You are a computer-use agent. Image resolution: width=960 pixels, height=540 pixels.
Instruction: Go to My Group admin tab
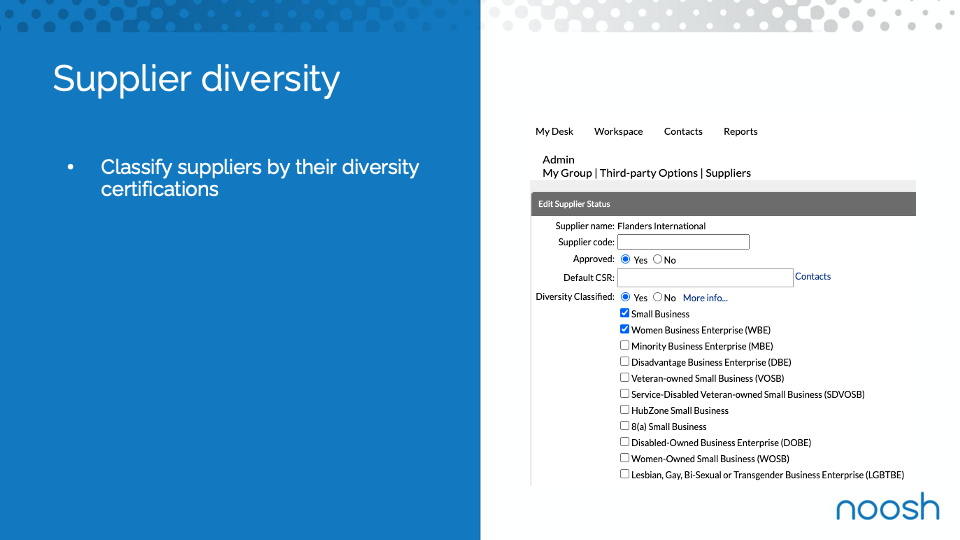pyautogui.click(x=567, y=173)
